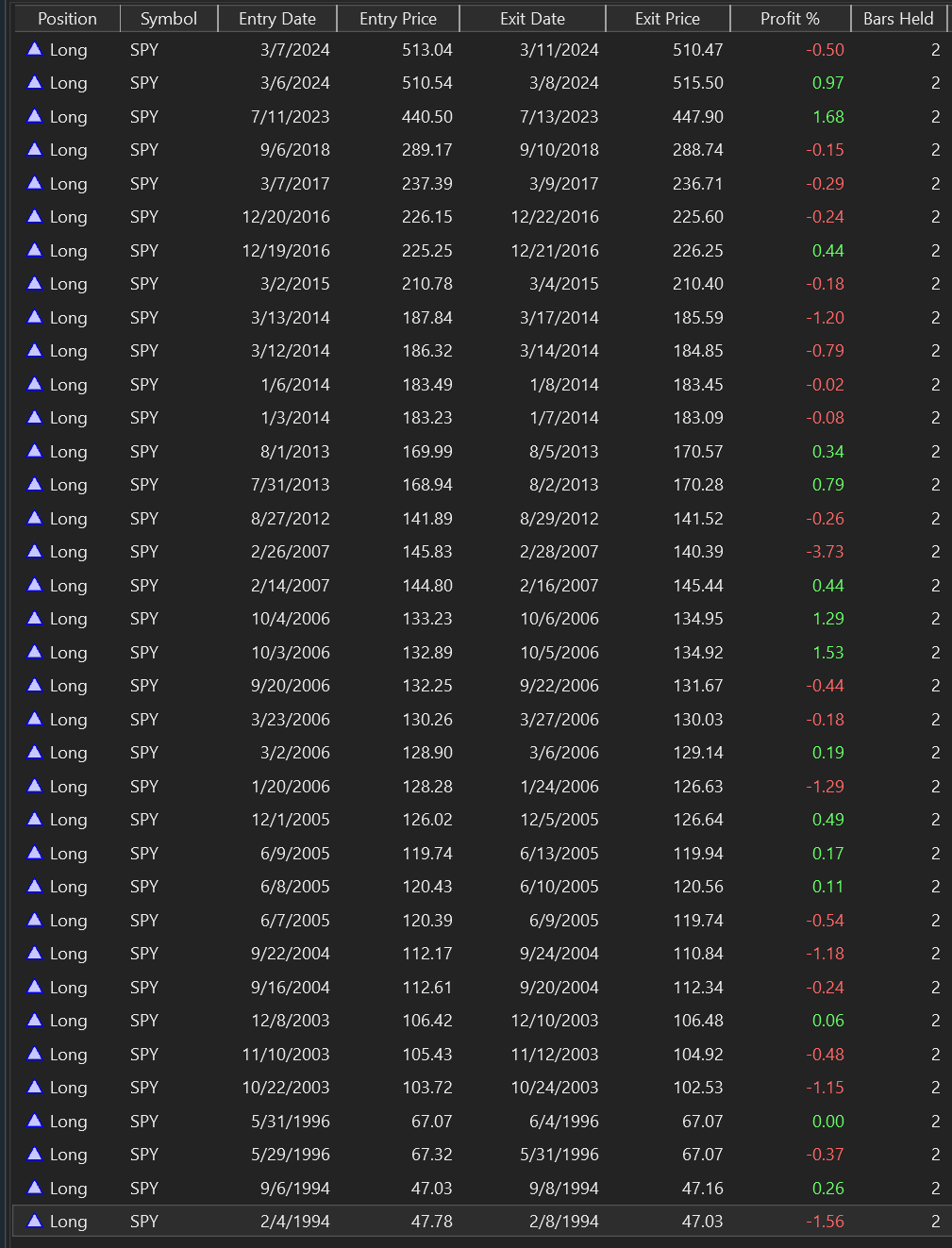Click the Long arrow icon for 3/7/2024 entry
952x1248 pixels.
[x=35, y=49]
